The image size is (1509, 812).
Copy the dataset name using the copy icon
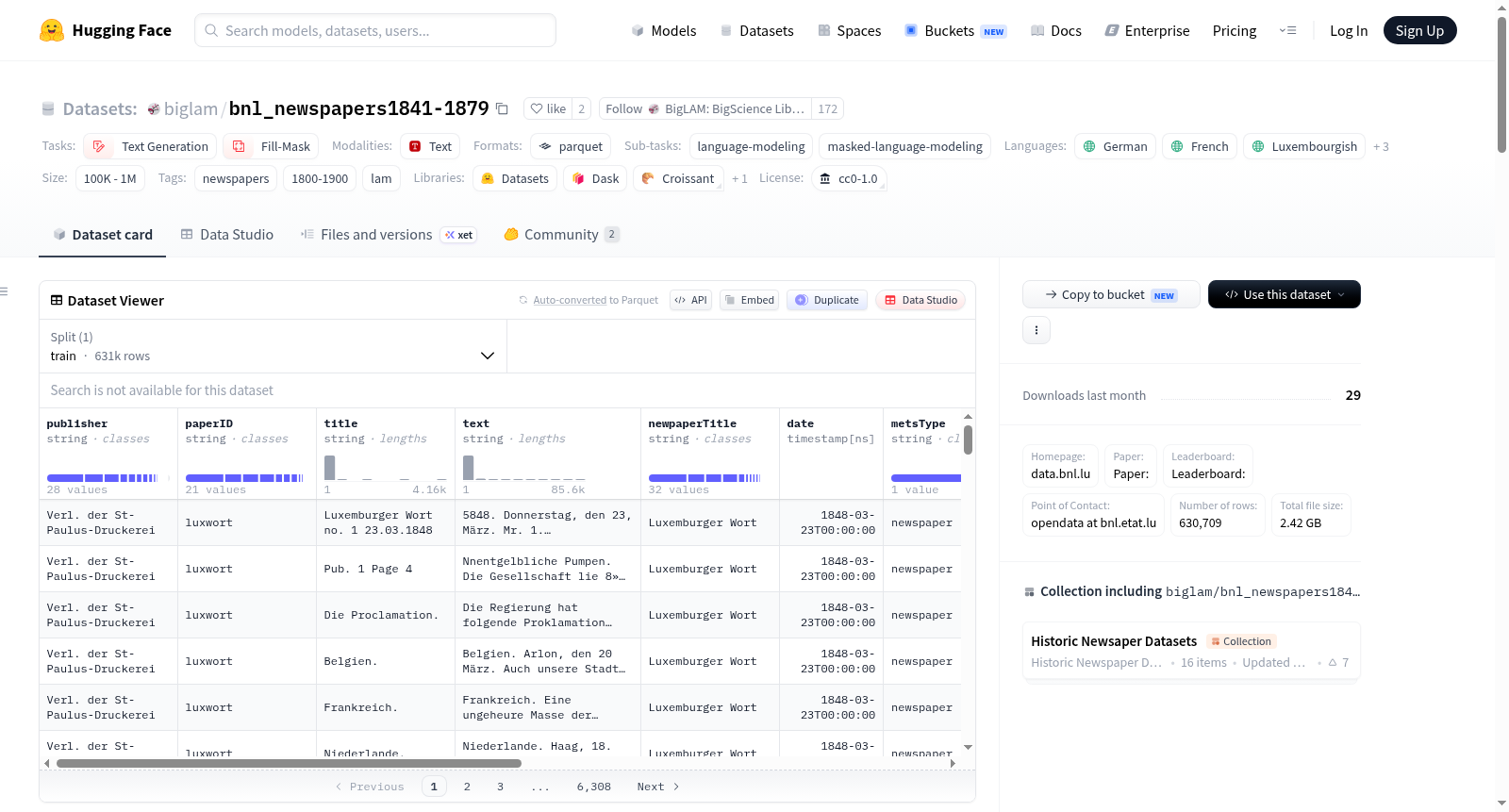[503, 109]
